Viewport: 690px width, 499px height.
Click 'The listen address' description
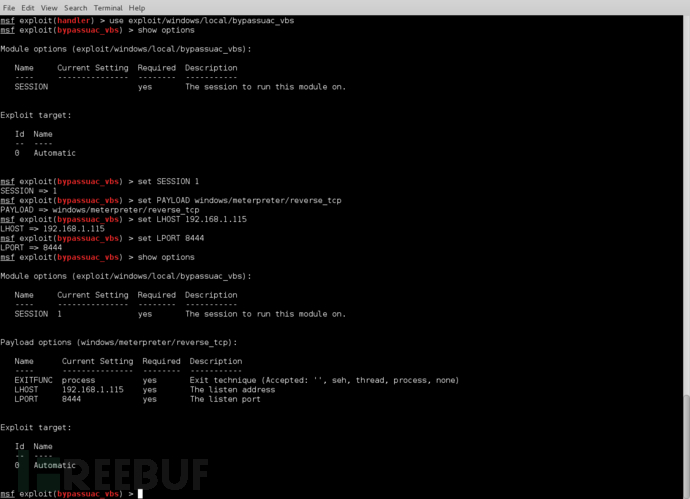[232, 390]
